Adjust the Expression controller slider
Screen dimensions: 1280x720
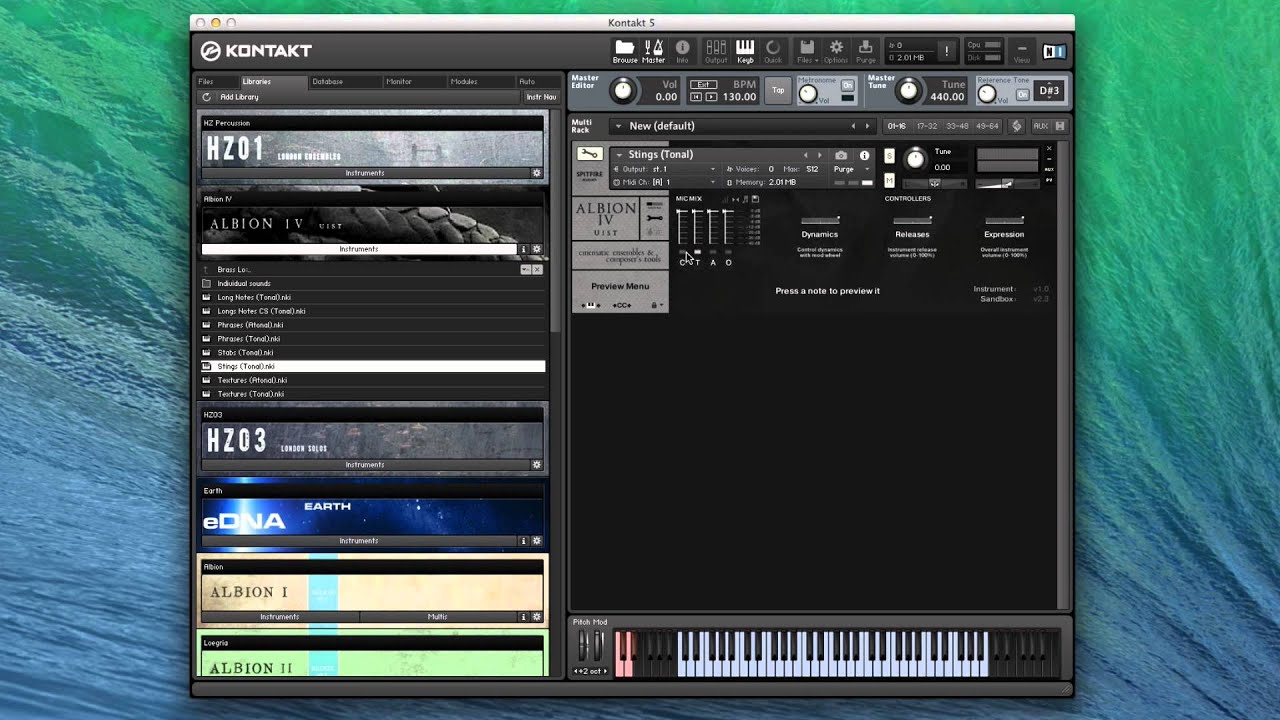coord(1004,220)
